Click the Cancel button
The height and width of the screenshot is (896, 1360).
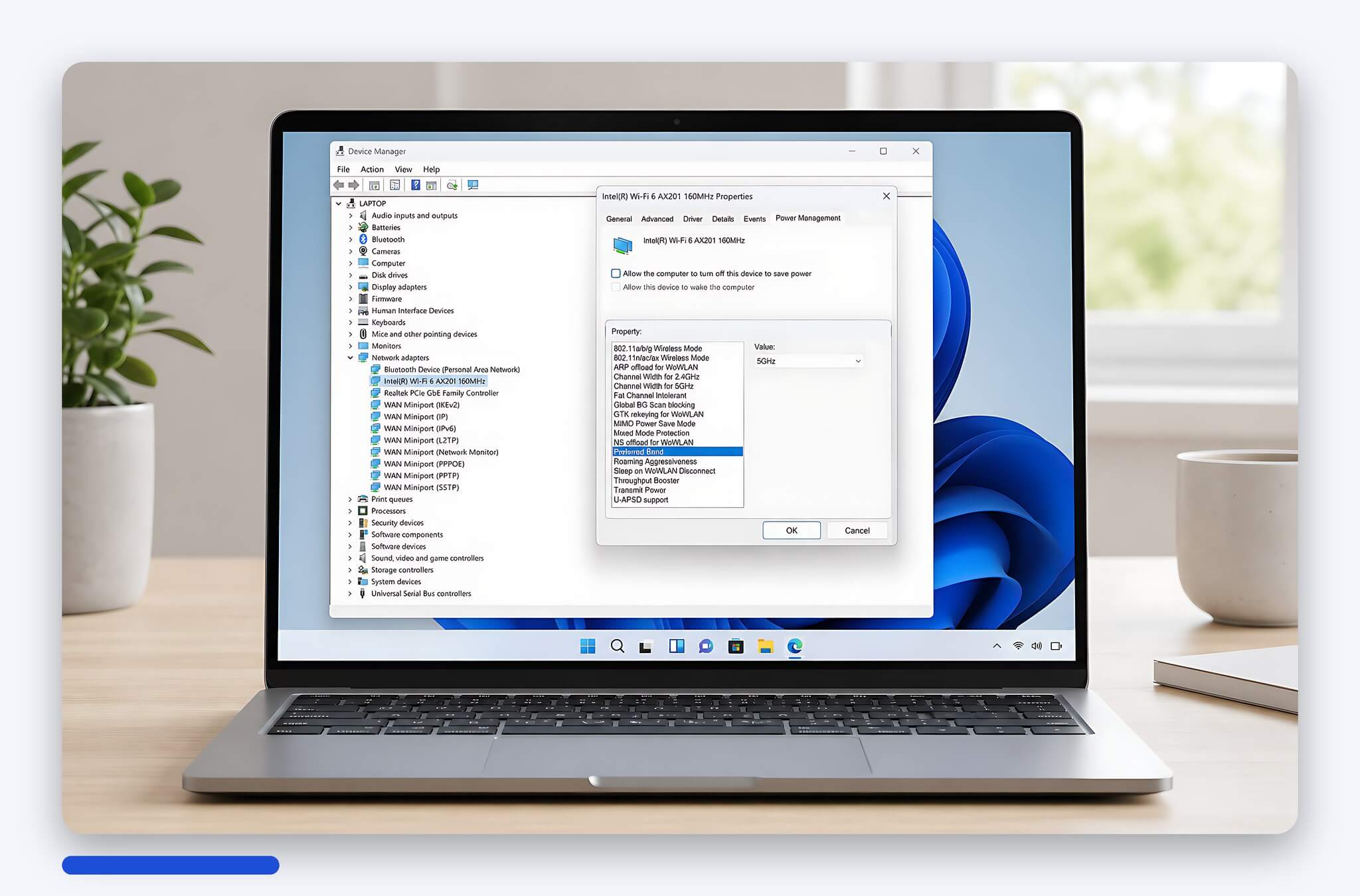click(857, 530)
